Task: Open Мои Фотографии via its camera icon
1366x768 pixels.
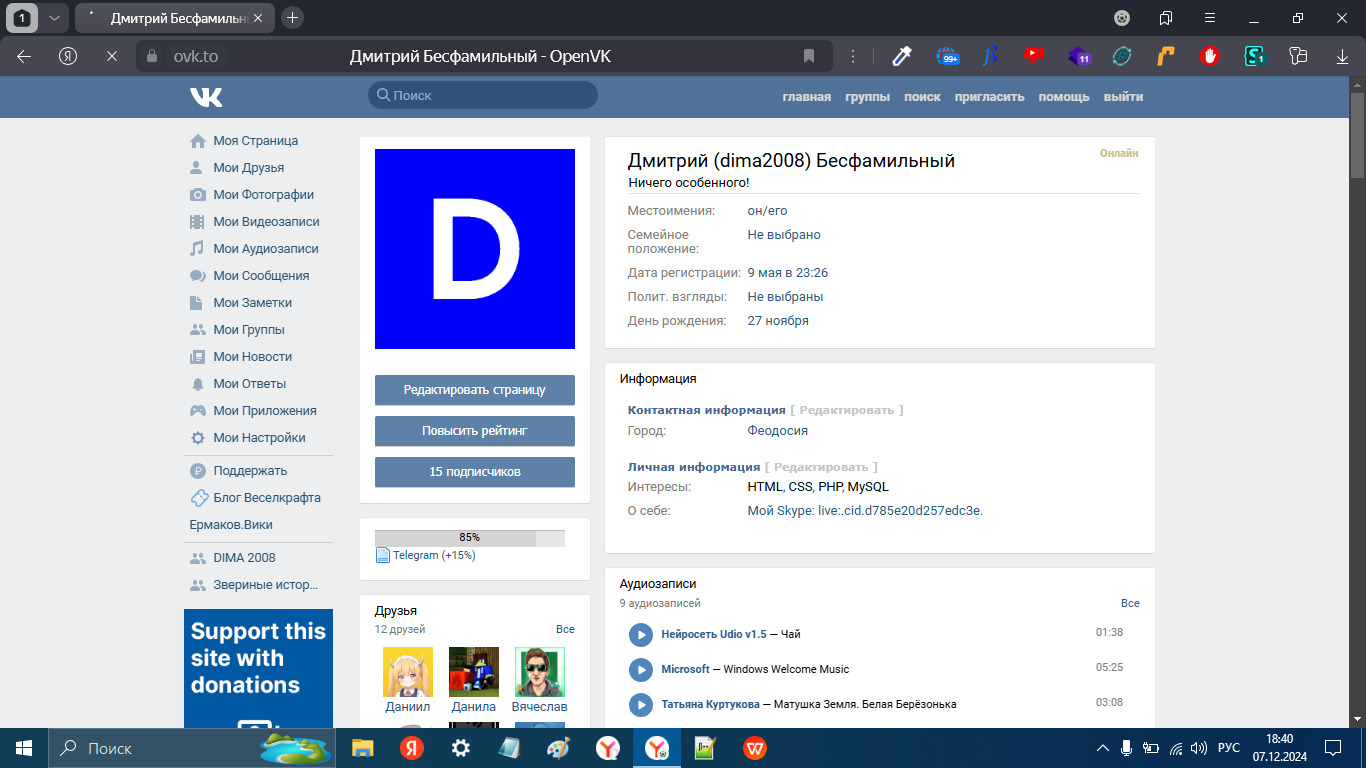Action: [198, 195]
